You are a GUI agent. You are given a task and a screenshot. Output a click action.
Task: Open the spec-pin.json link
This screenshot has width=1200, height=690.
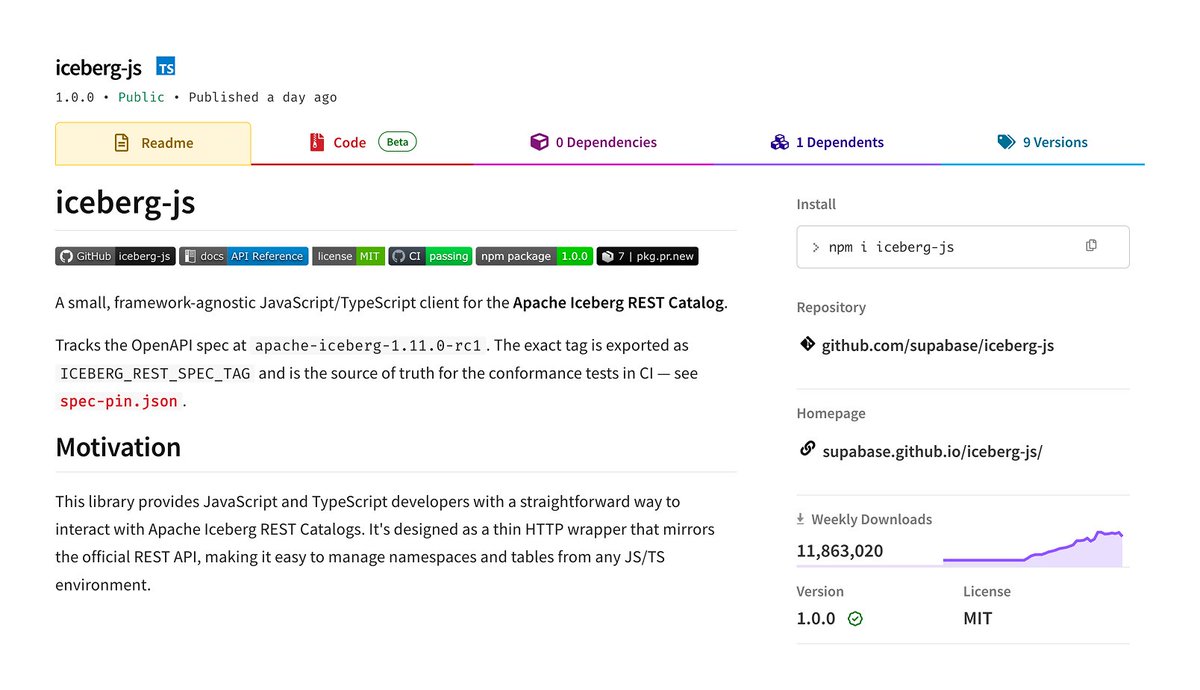(x=119, y=401)
